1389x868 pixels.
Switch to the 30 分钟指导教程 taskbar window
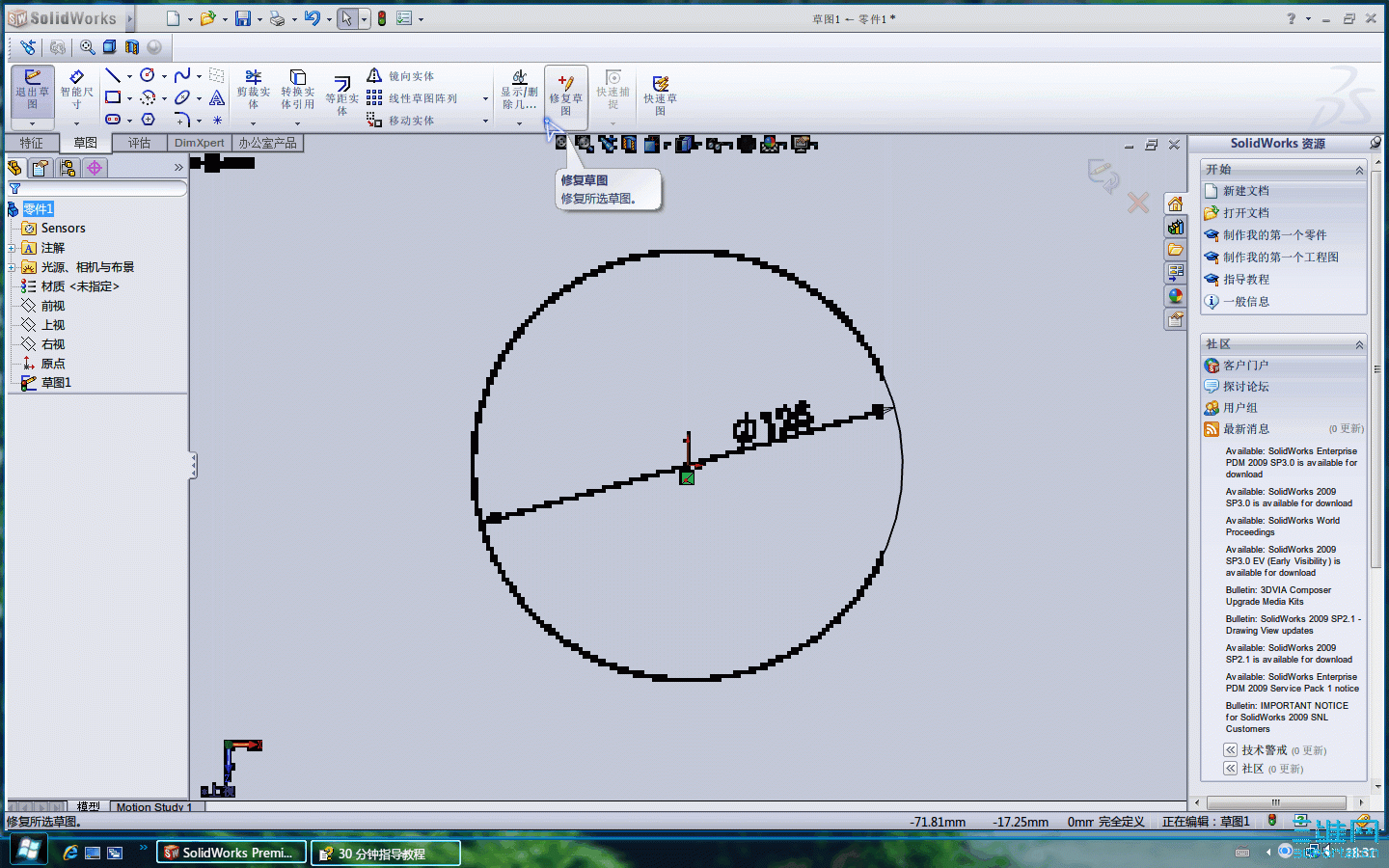point(385,854)
